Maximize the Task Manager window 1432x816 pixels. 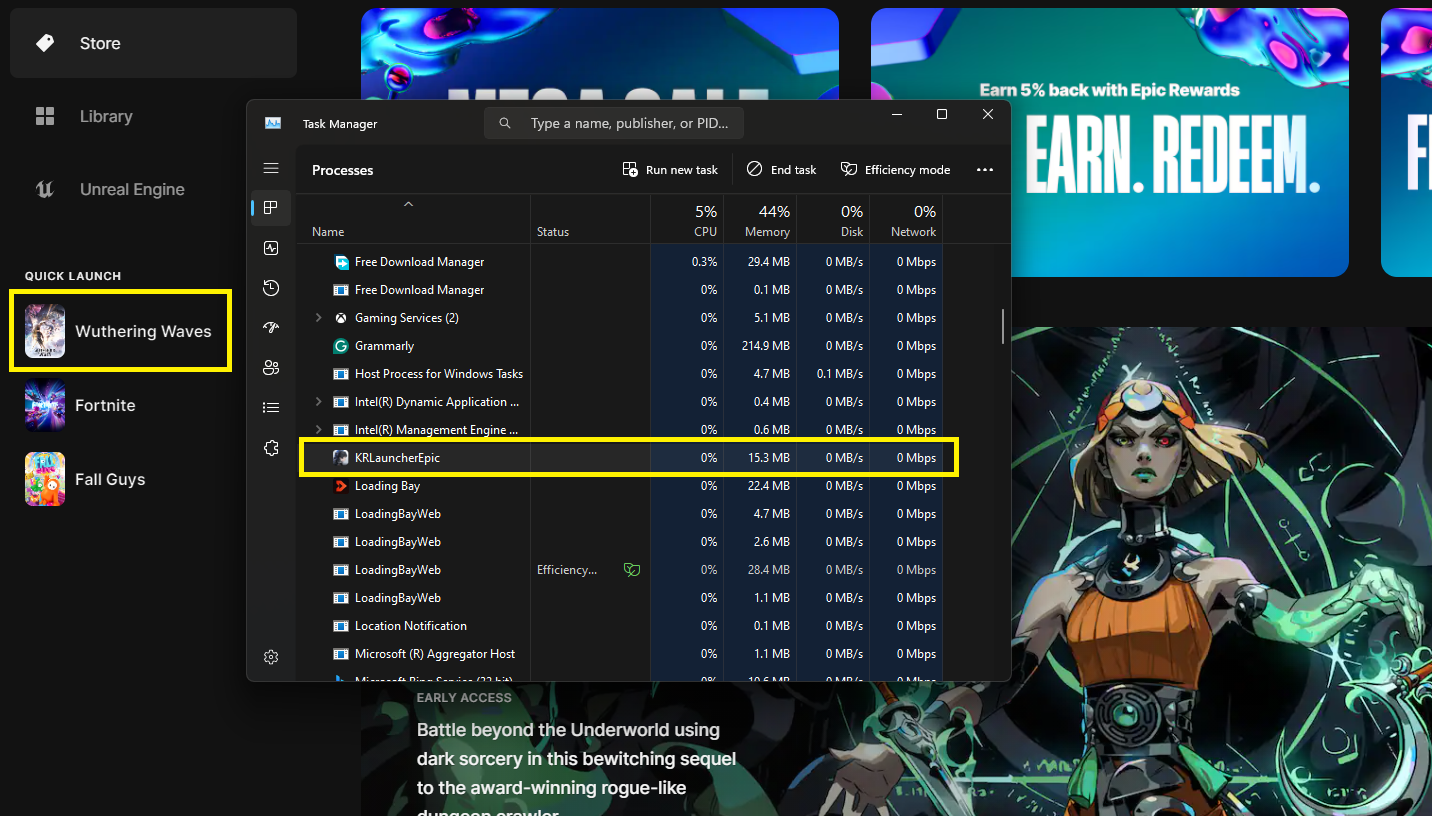[941, 115]
